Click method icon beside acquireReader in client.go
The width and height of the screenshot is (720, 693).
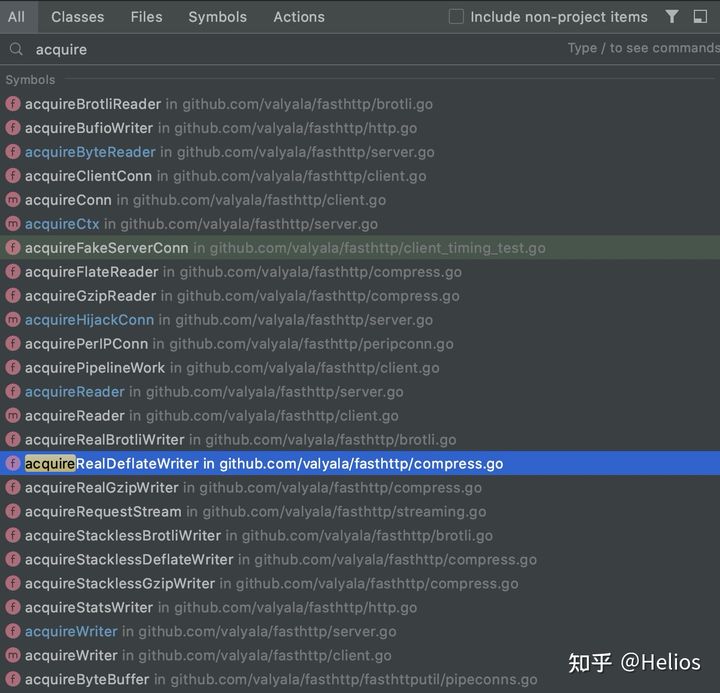[x=13, y=415]
